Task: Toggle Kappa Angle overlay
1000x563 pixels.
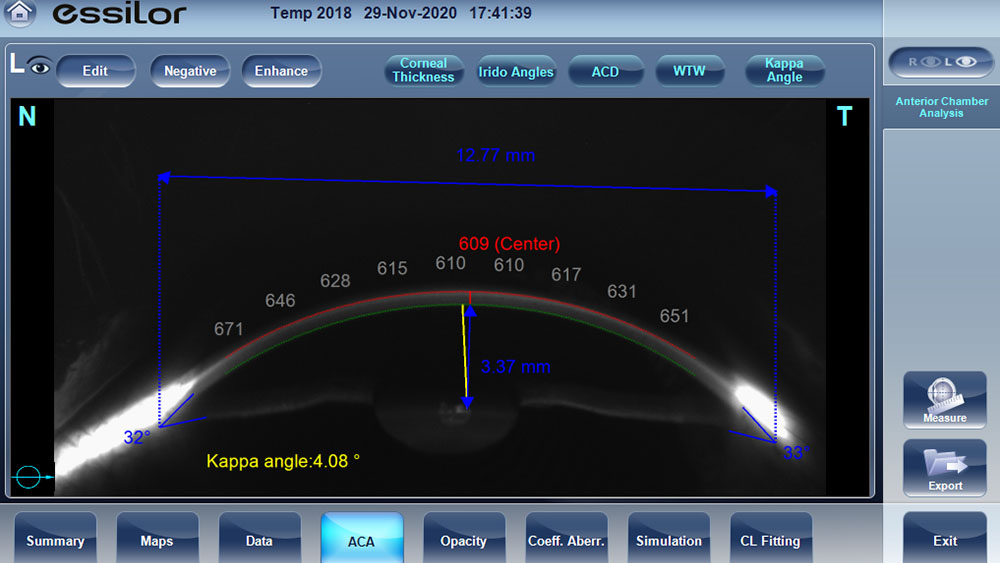Action: (784, 70)
